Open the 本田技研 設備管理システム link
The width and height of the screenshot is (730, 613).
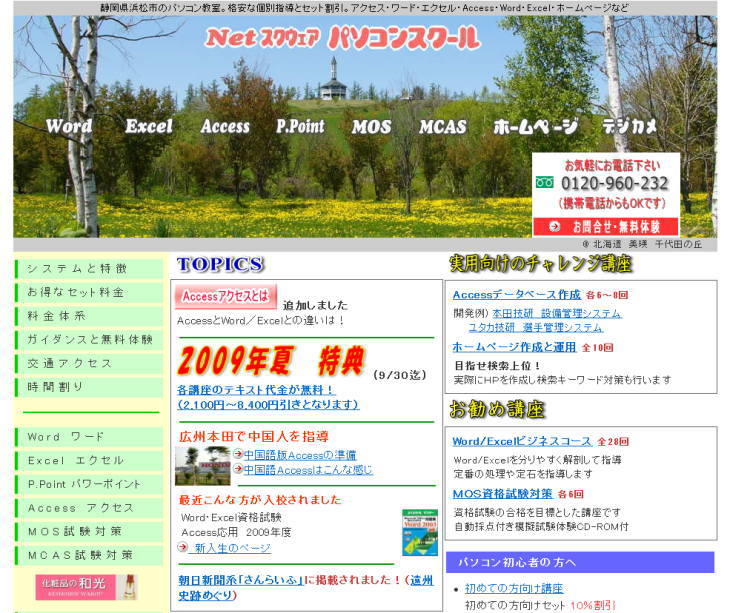(x=557, y=313)
